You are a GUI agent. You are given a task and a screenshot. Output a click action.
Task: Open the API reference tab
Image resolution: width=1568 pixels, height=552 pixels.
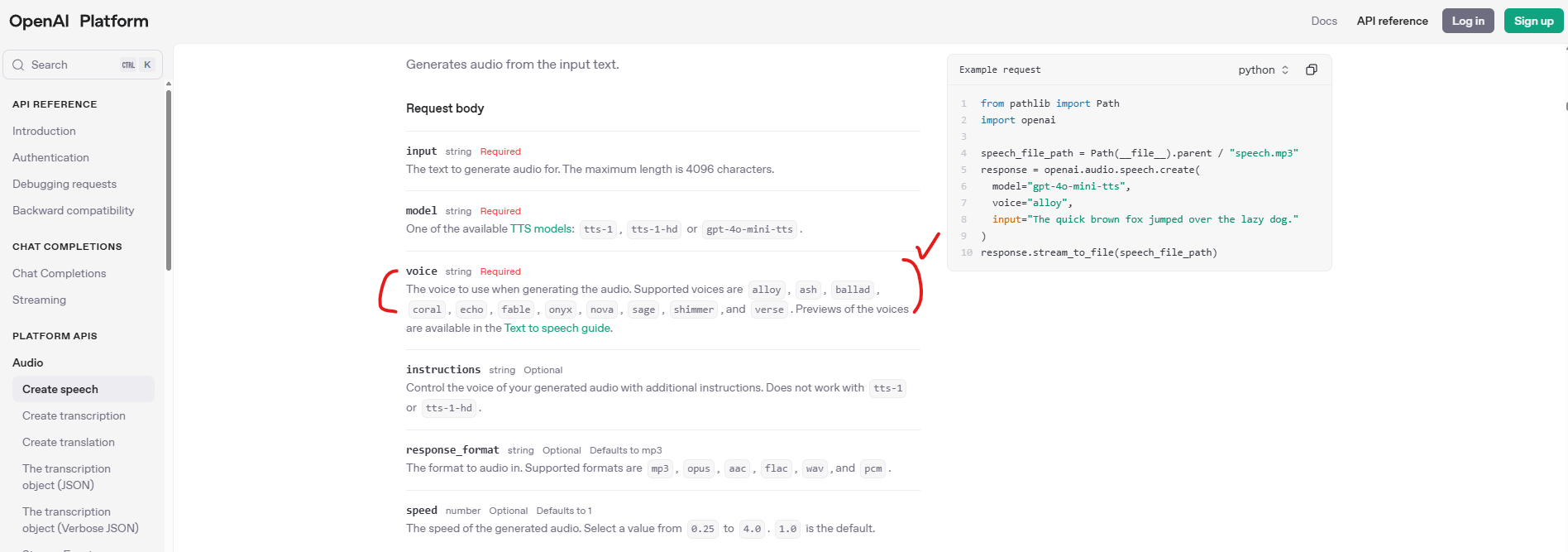click(x=1392, y=21)
